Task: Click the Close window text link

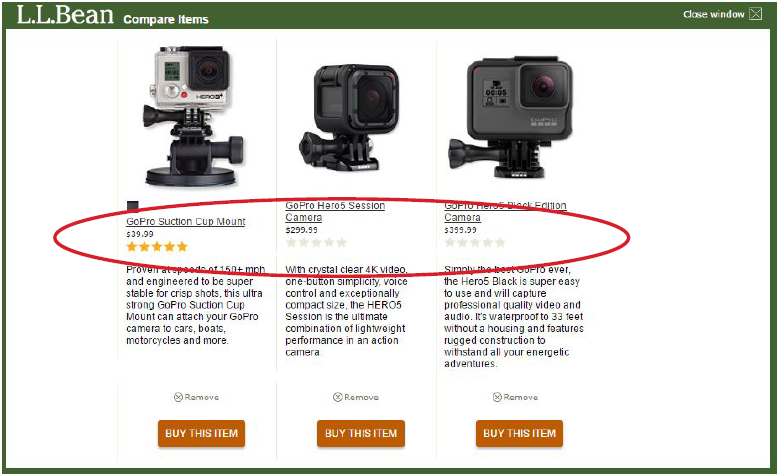Action: 713,14
